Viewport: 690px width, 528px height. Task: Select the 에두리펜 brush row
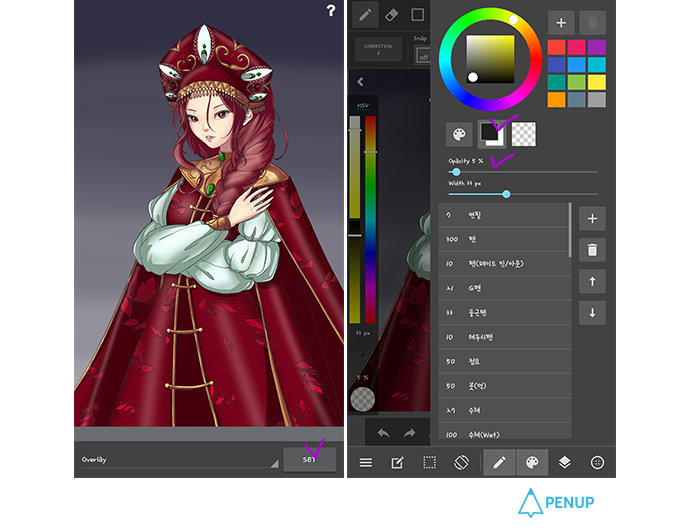click(x=505, y=337)
